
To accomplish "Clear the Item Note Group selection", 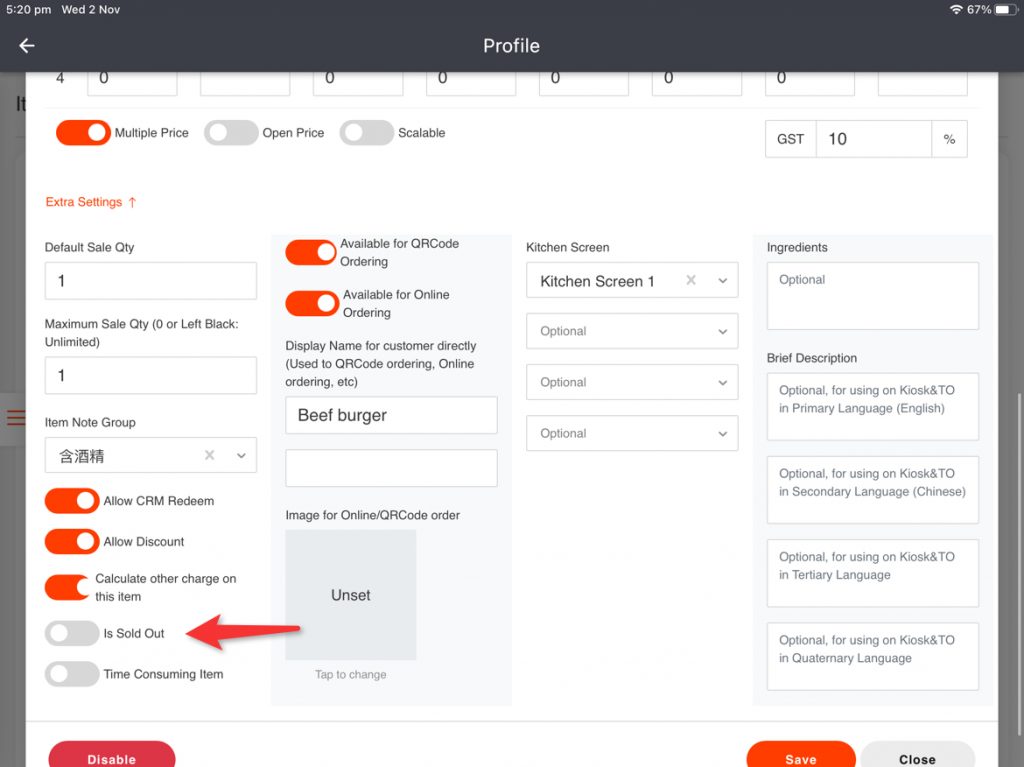I will [x=209, y=455].
